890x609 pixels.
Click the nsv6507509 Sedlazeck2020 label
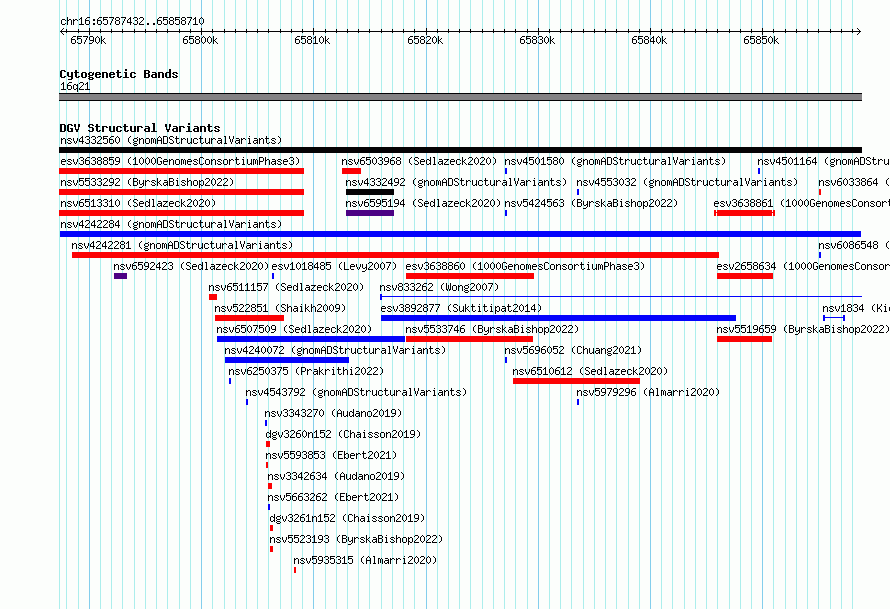click(x=294, y=329)
